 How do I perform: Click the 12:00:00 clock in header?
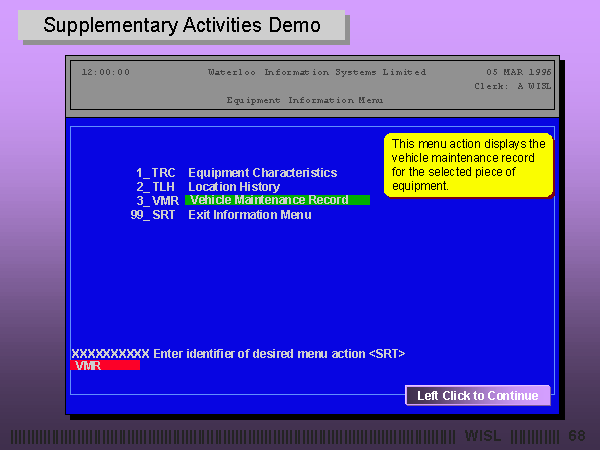coord(106,72)
